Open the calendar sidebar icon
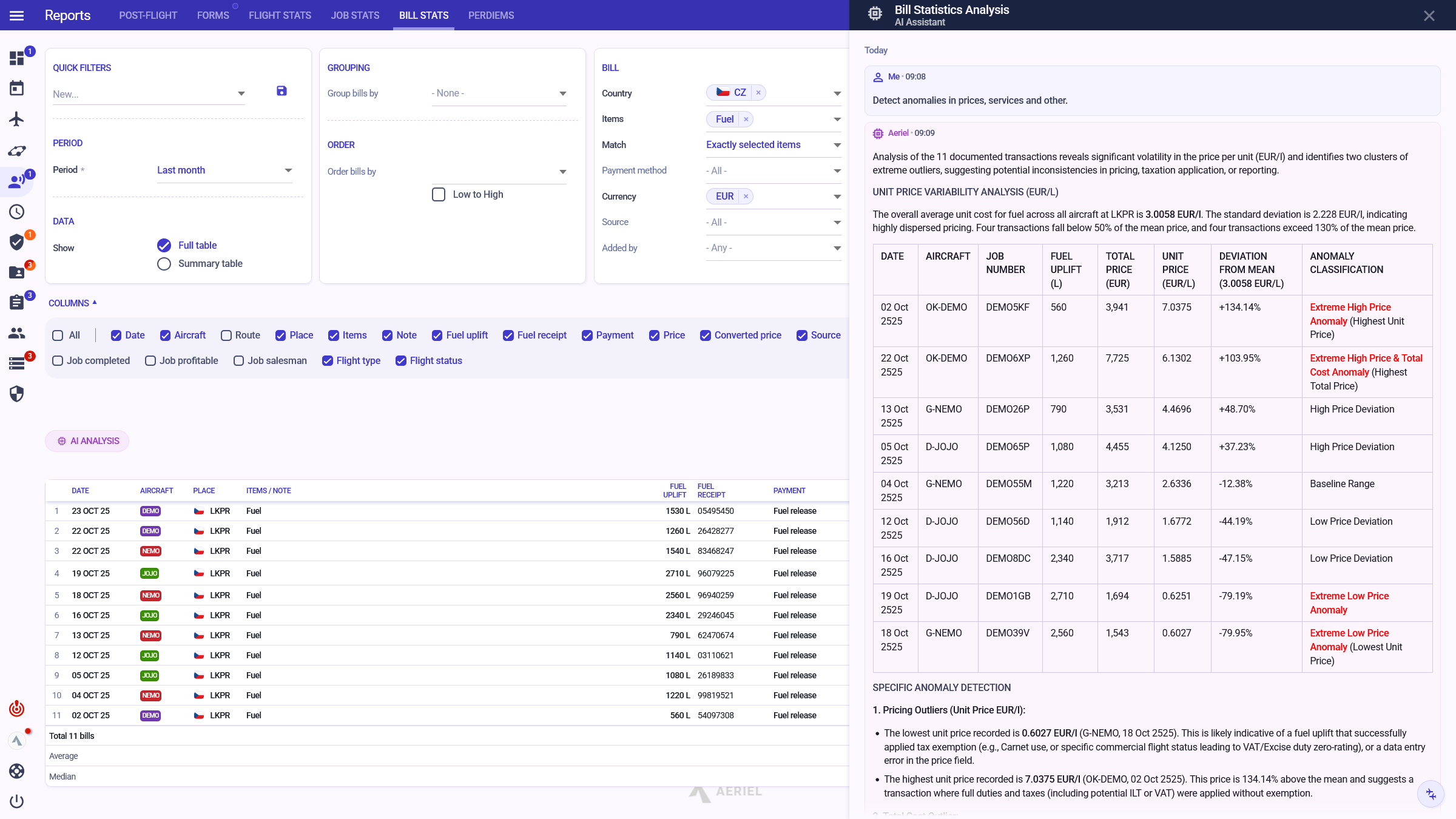This screenshot has height=819, width=1456. click(x=17, y=89)
